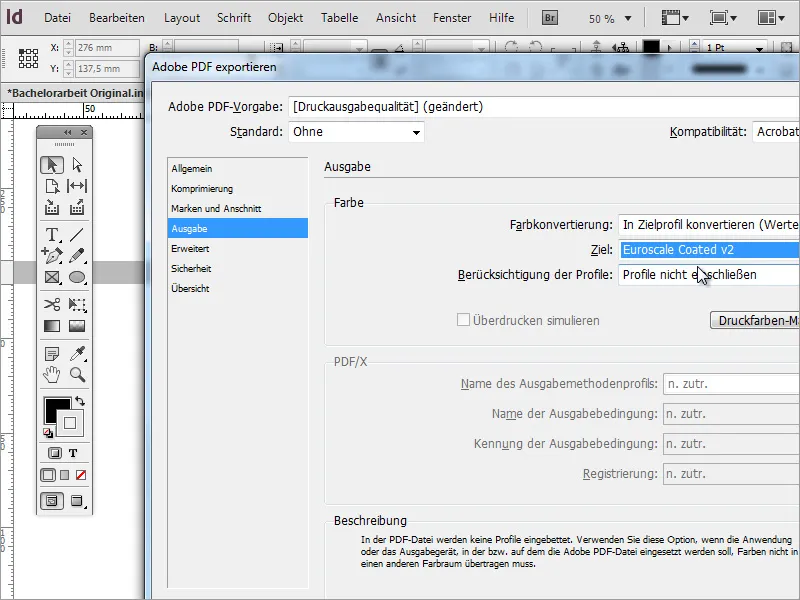Select the Type tool

pos(52,235)
